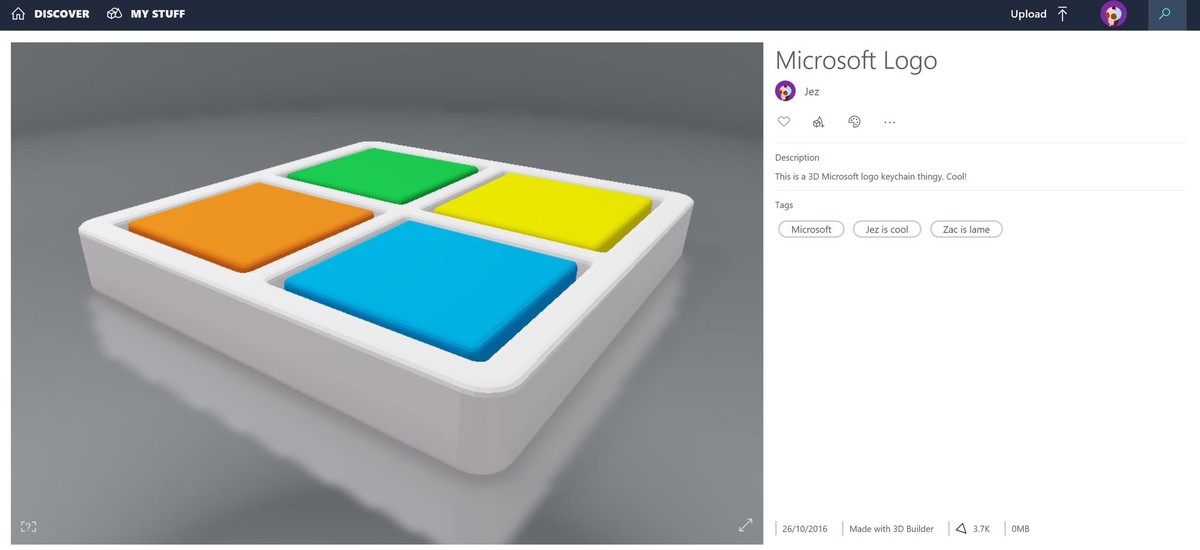
Task: Expand the 3D viewer to fullscreen
Action: click(746, 525)
